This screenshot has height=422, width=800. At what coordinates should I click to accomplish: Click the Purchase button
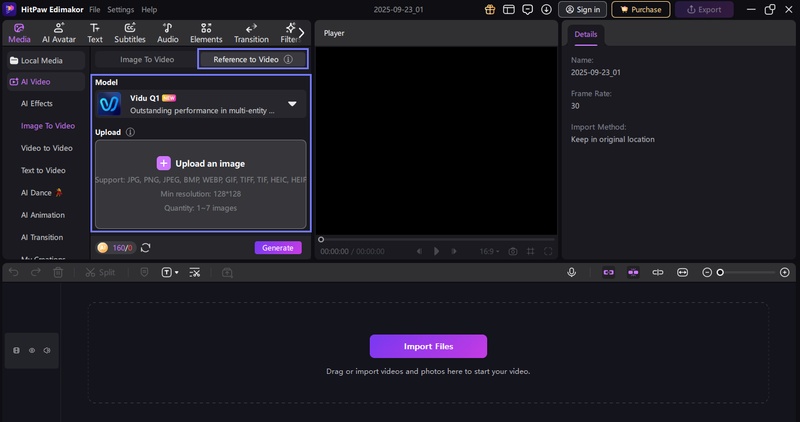tap(640, 9)
